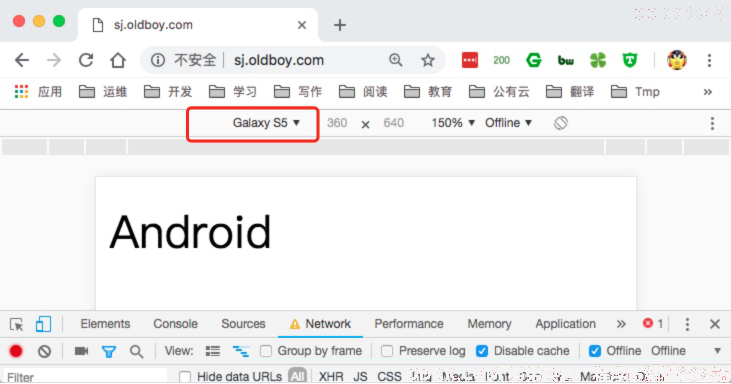
Task: Select the Network tab
Action: tap(320, 324)
